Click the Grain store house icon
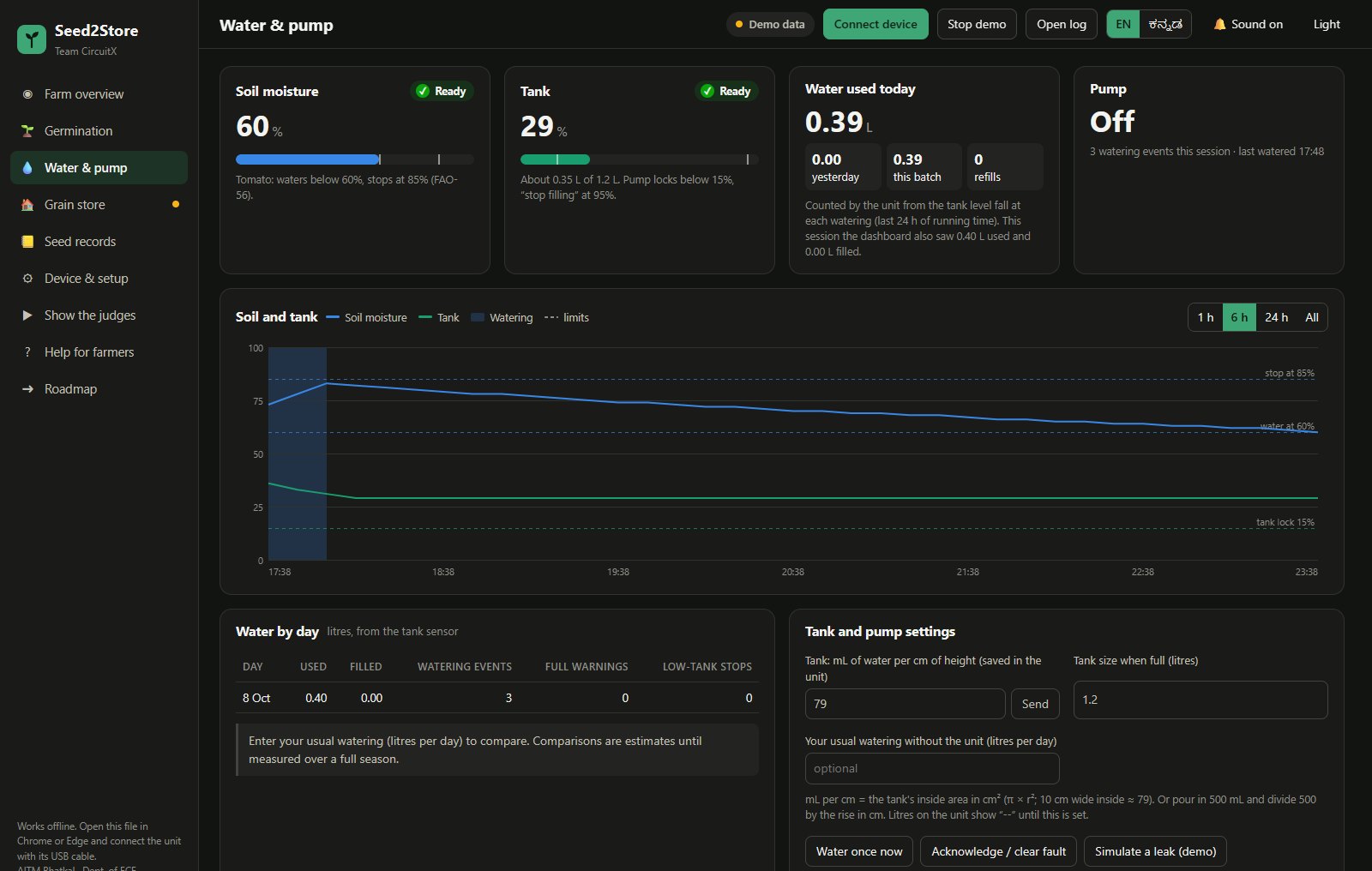 (x=27, y=205)
